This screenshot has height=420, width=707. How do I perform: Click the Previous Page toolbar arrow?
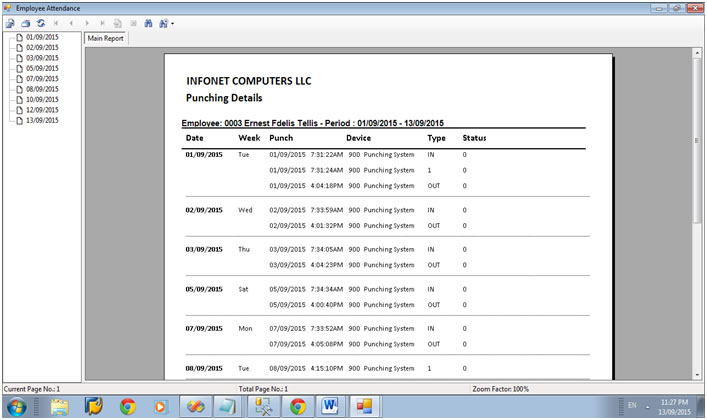[71, 23]
